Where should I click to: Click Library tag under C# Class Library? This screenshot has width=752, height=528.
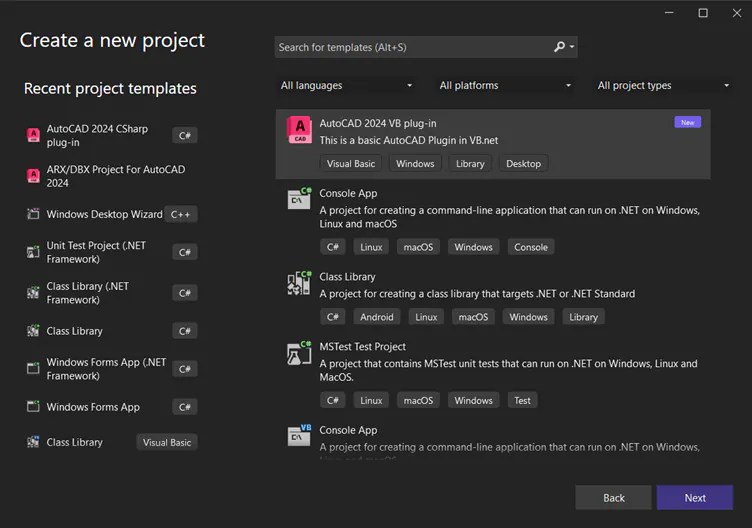pyautogui.click(x=583, y=317)
